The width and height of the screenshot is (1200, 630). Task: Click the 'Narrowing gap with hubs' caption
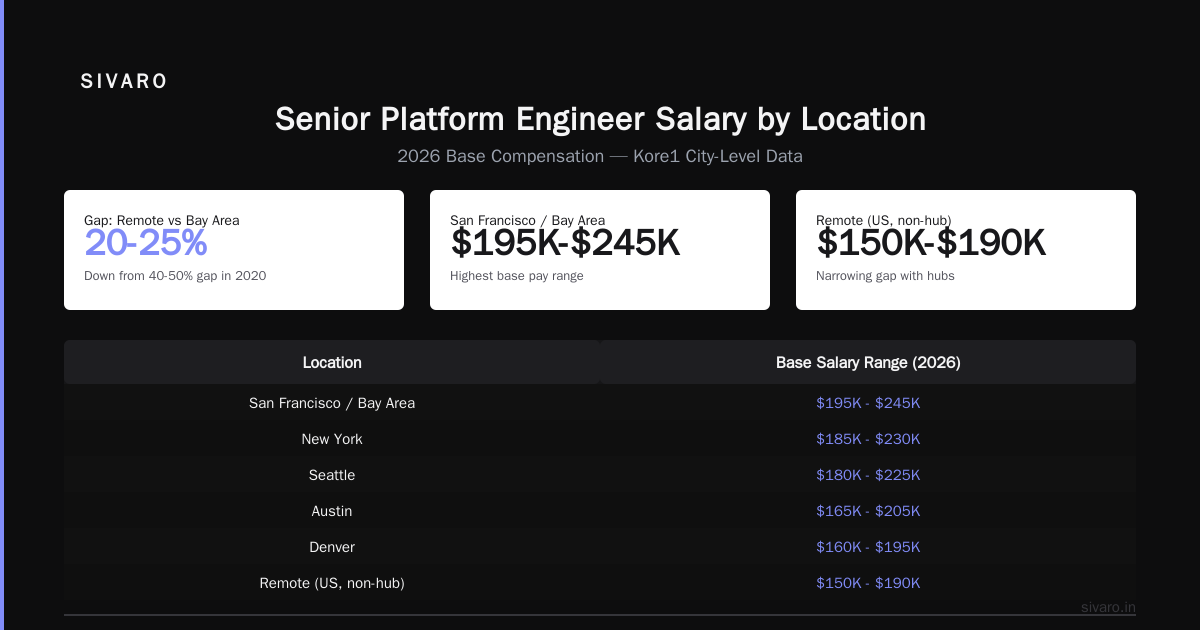coord(885,275)
